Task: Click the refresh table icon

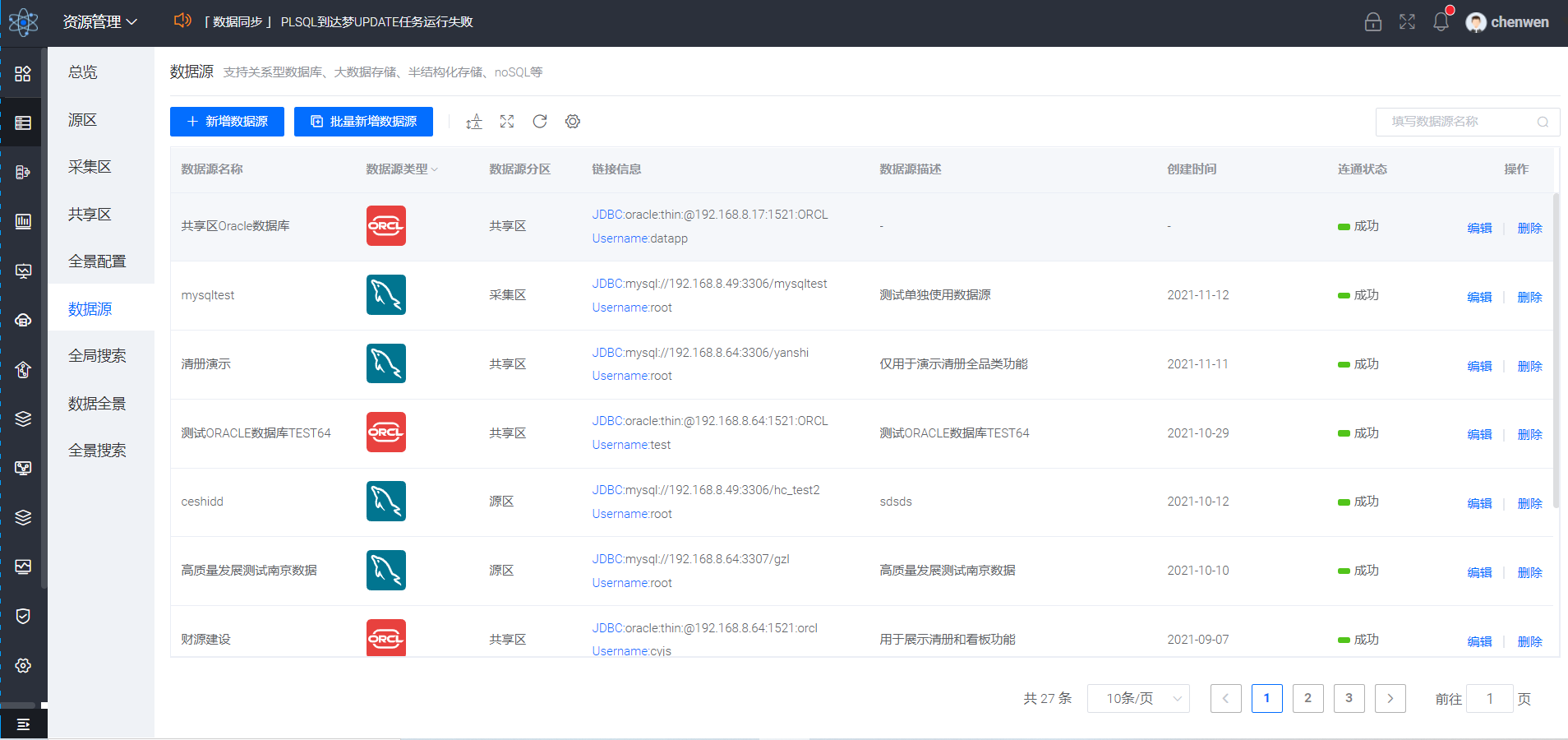Action: (540, 122)
